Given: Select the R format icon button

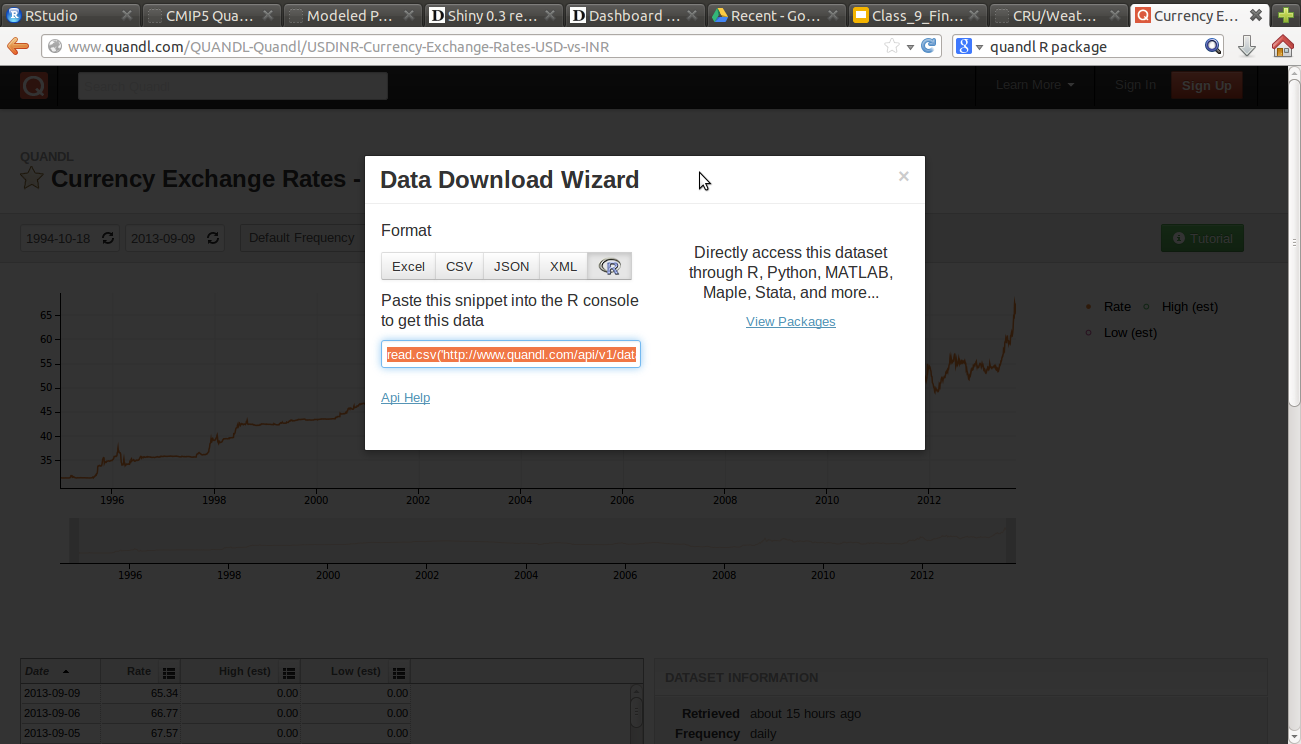Looking at the screenshot, I should point(609,266).
